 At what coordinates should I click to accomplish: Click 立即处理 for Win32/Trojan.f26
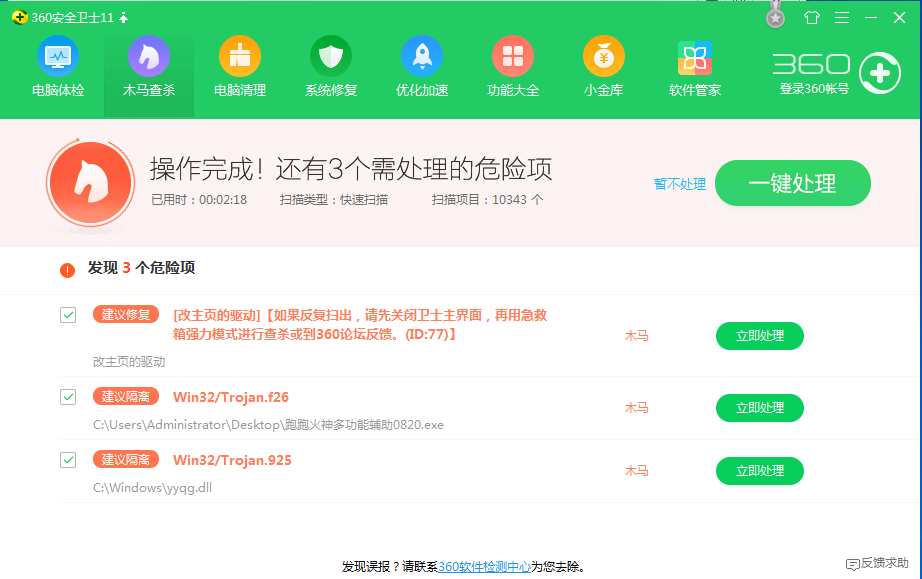click(x=760, y=408)
